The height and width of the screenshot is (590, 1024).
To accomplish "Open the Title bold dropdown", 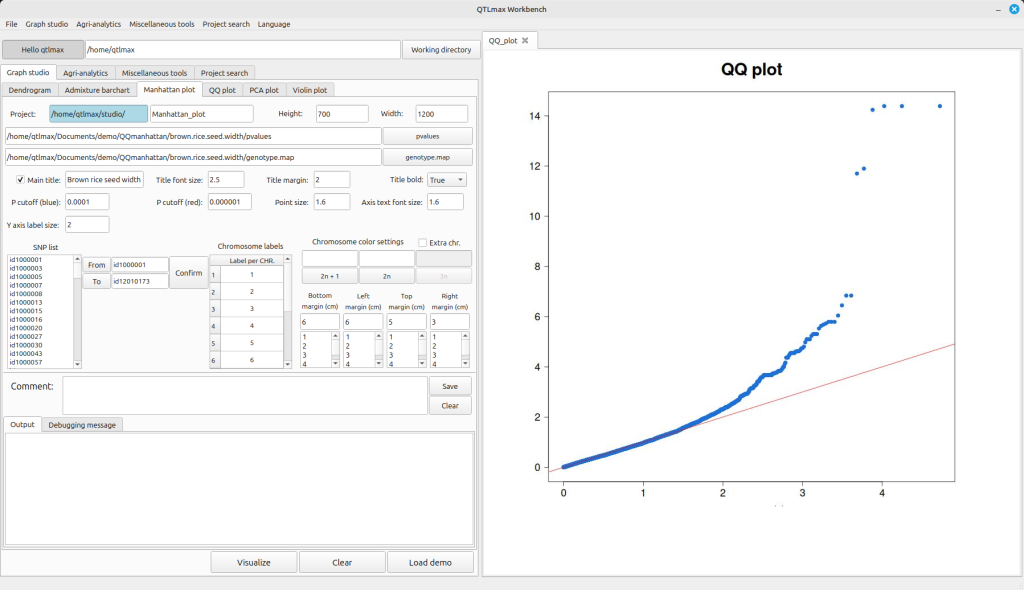I will click(x=446, y=180).
